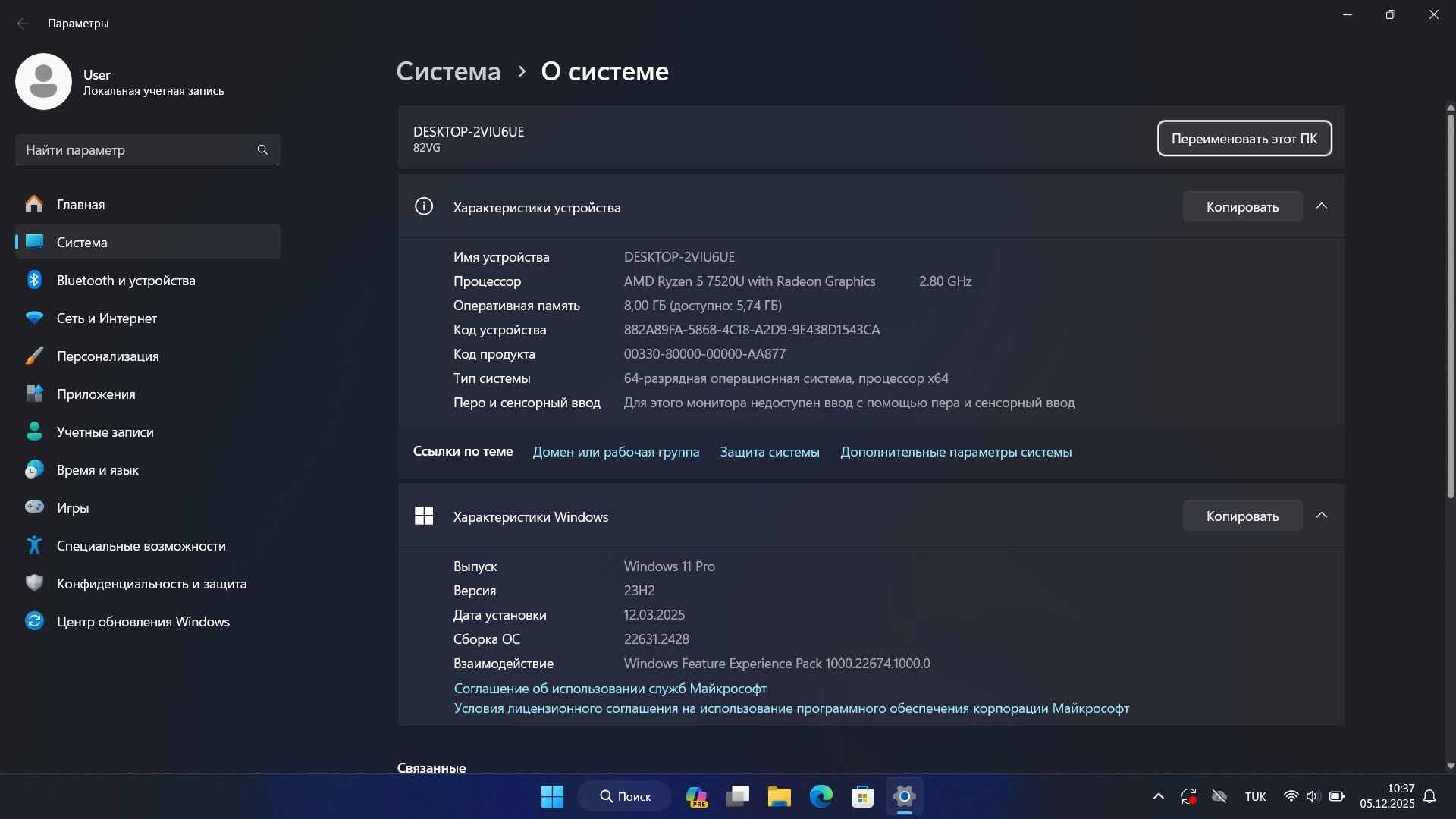Collapse Характеристики устройства section chevron
This screenshot has height=819, width=1456.
[1322, 206]
